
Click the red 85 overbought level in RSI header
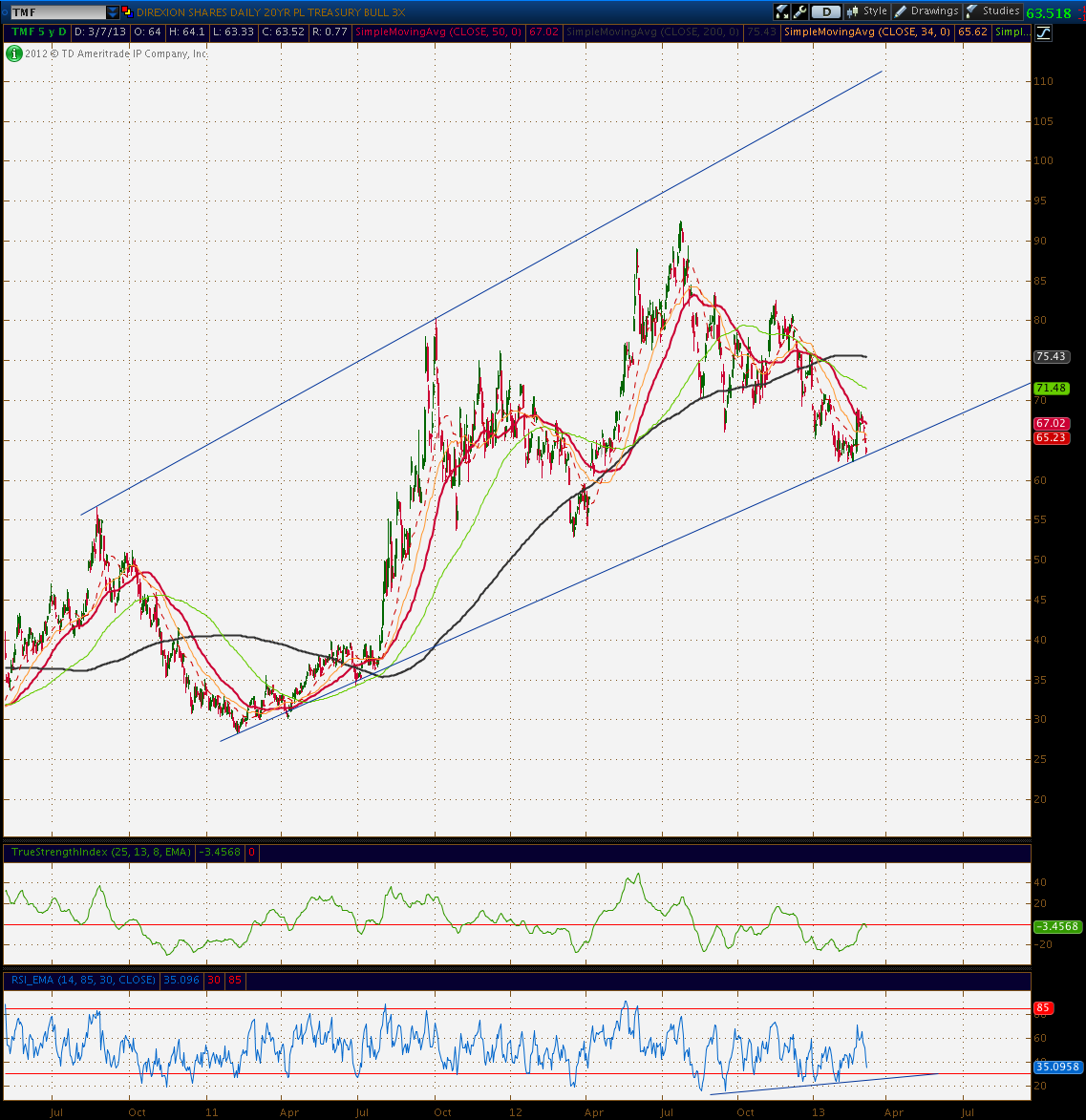(235, 980)
